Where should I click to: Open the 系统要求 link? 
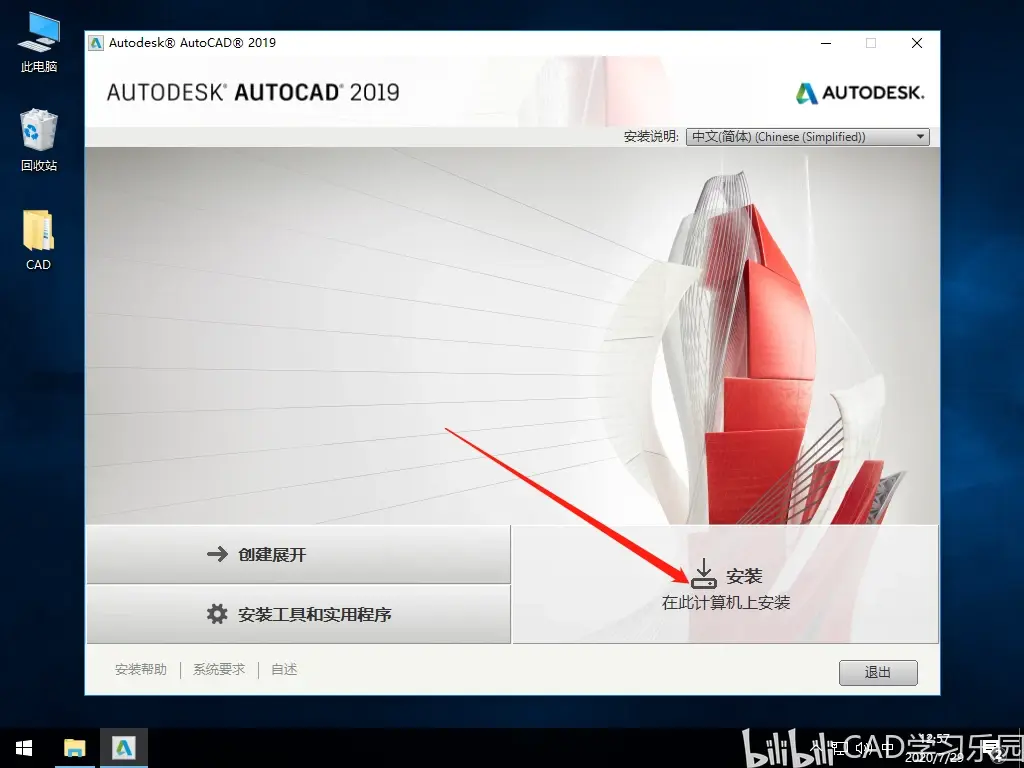tap(219, 669)
